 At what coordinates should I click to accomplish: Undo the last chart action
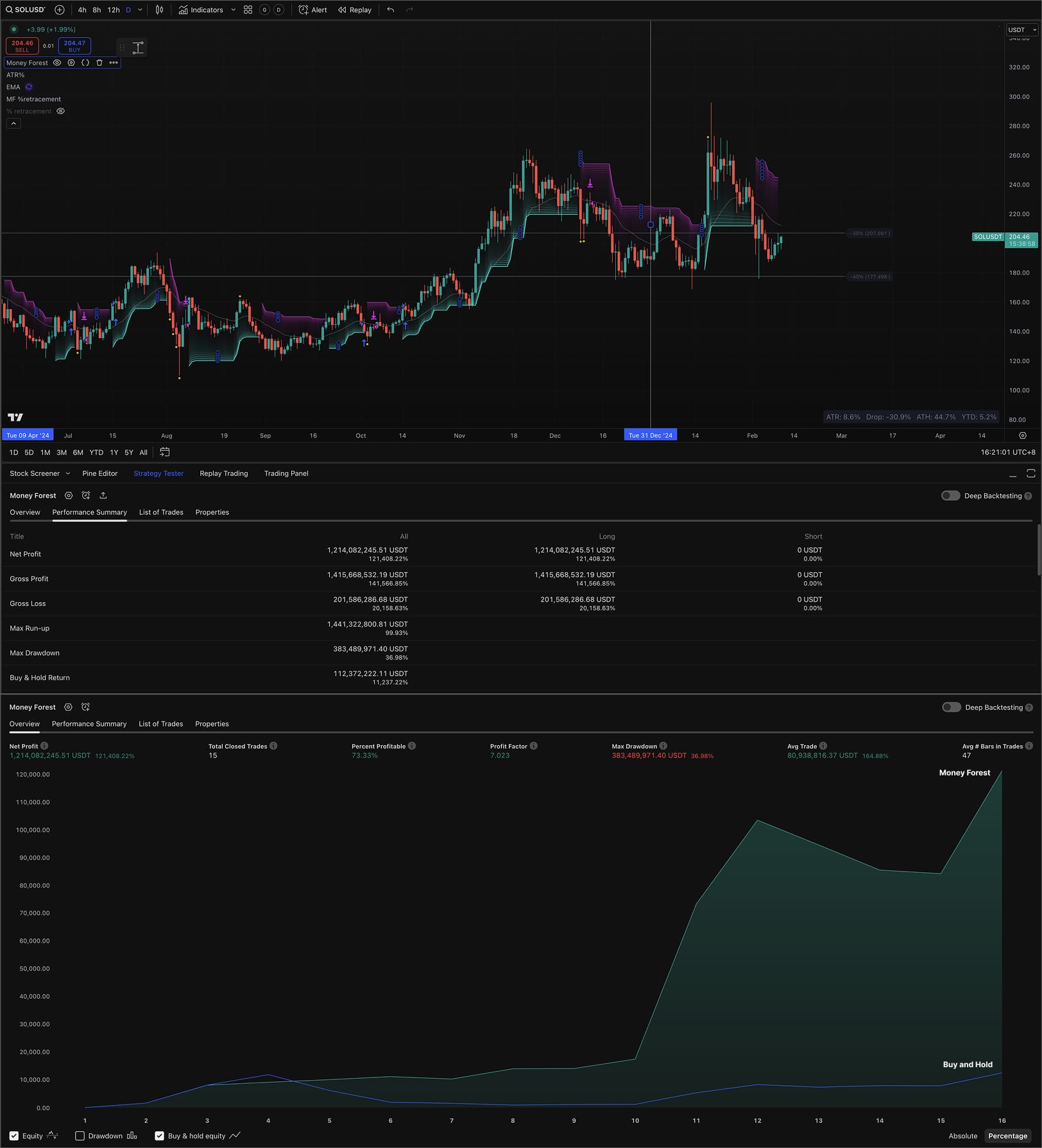tap(391, 10)
